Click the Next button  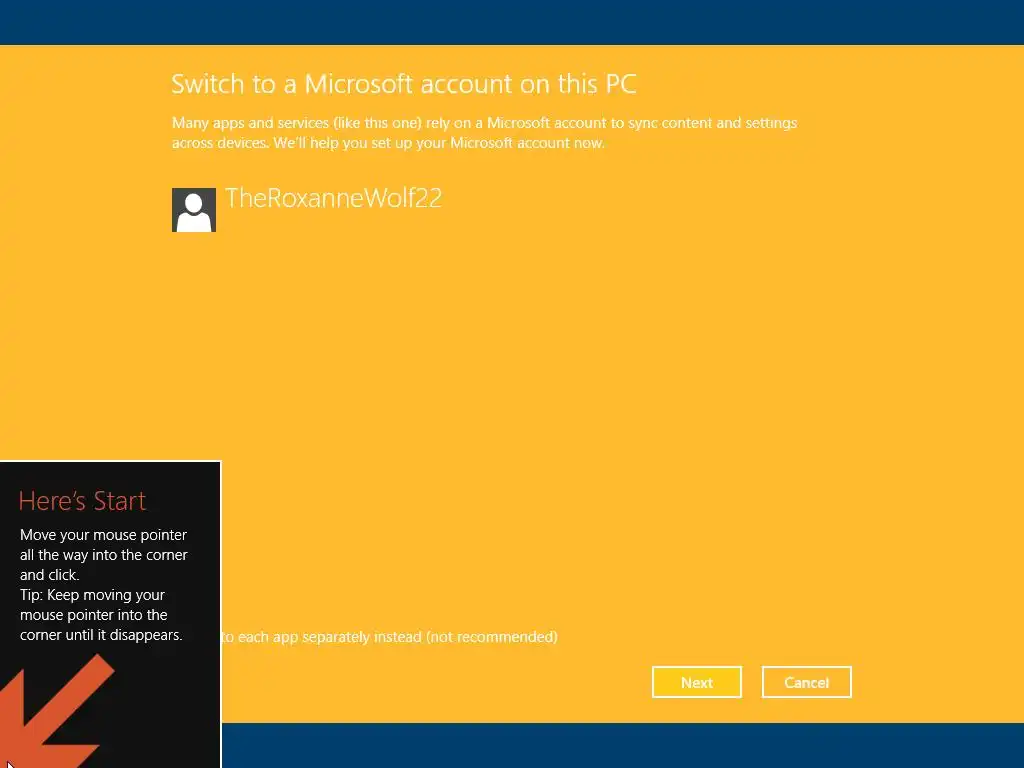point(696,682)
